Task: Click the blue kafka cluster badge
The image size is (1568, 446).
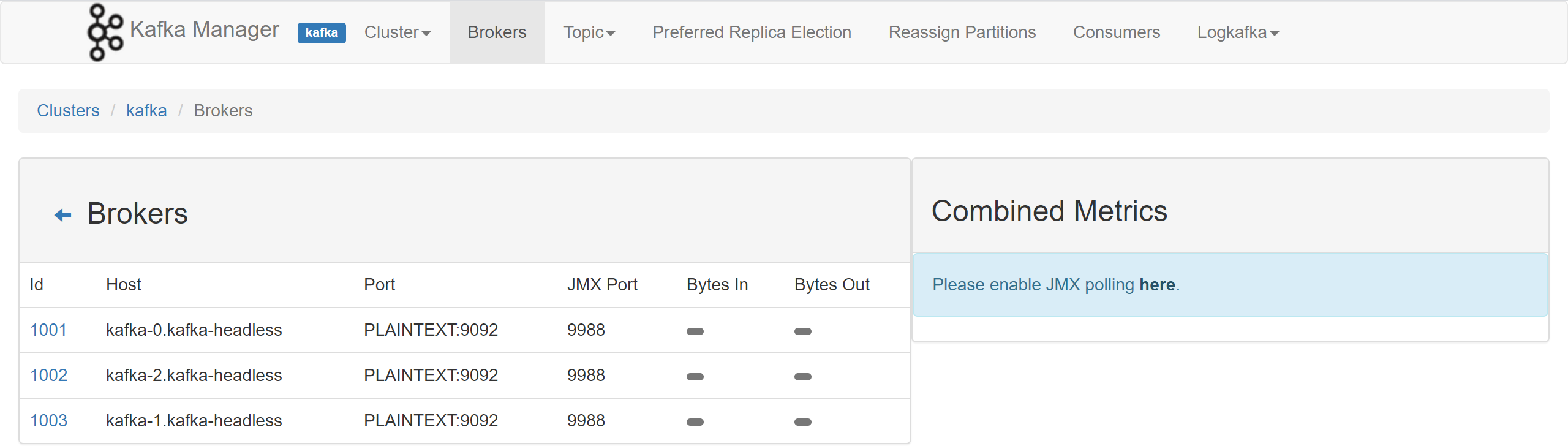Action: (322, 32)
